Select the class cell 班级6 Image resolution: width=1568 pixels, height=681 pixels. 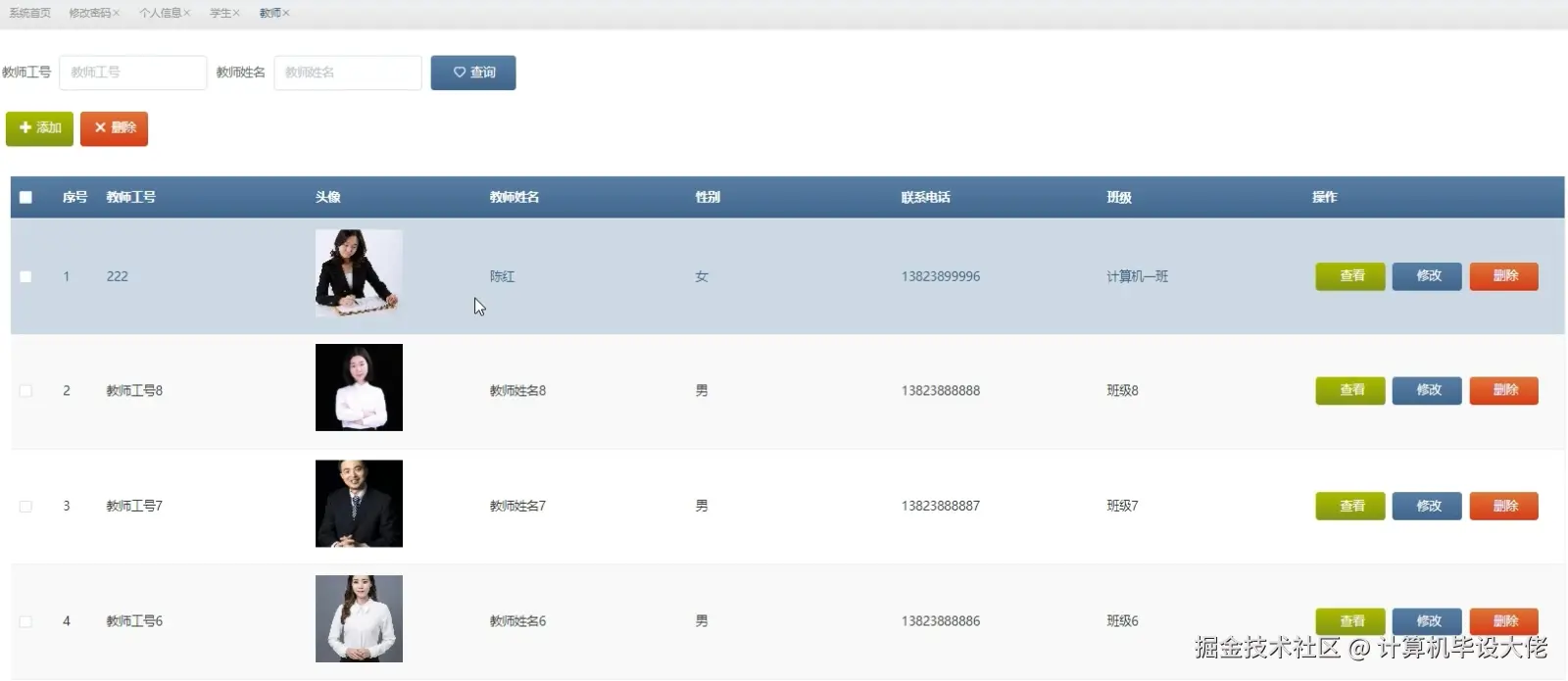(1123, 621)
